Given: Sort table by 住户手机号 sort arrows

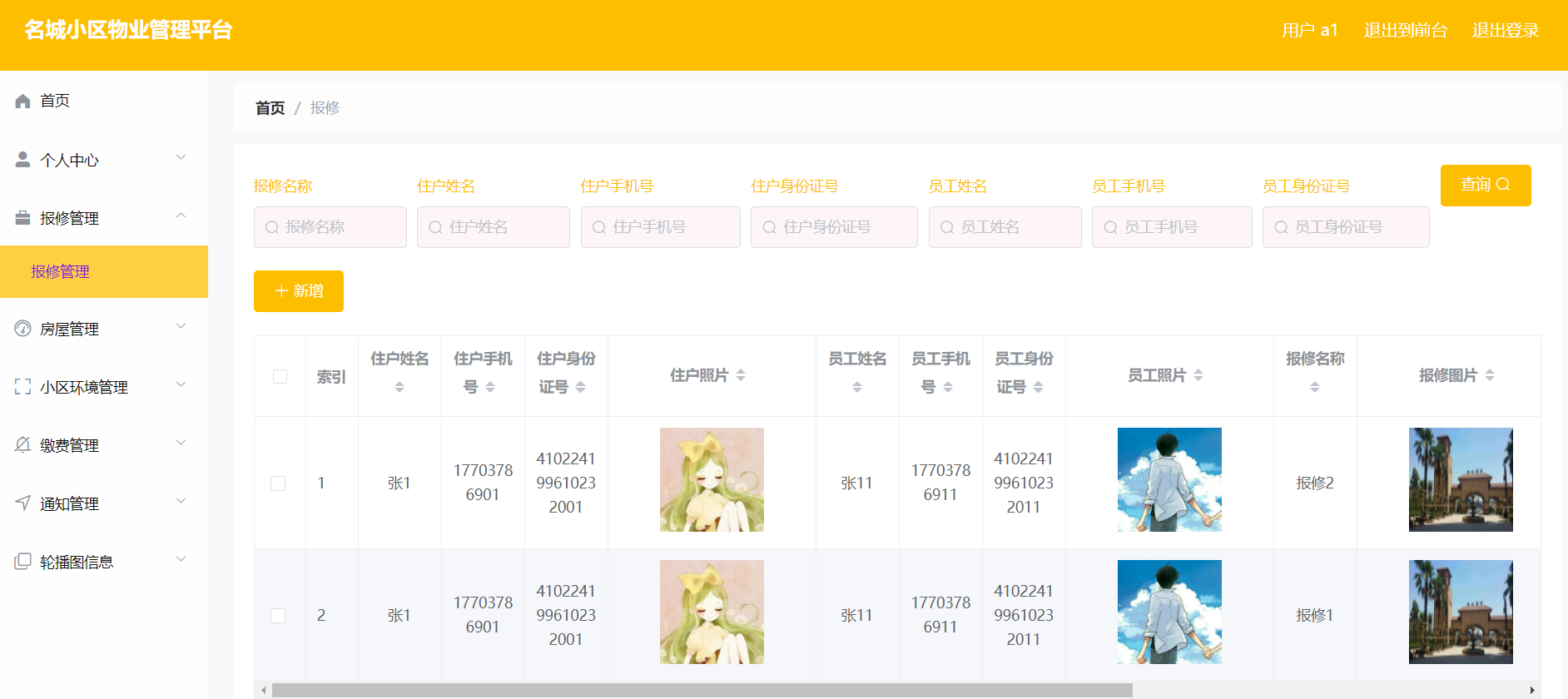Looking at the screenshot, I should click(x=490, y=387).
